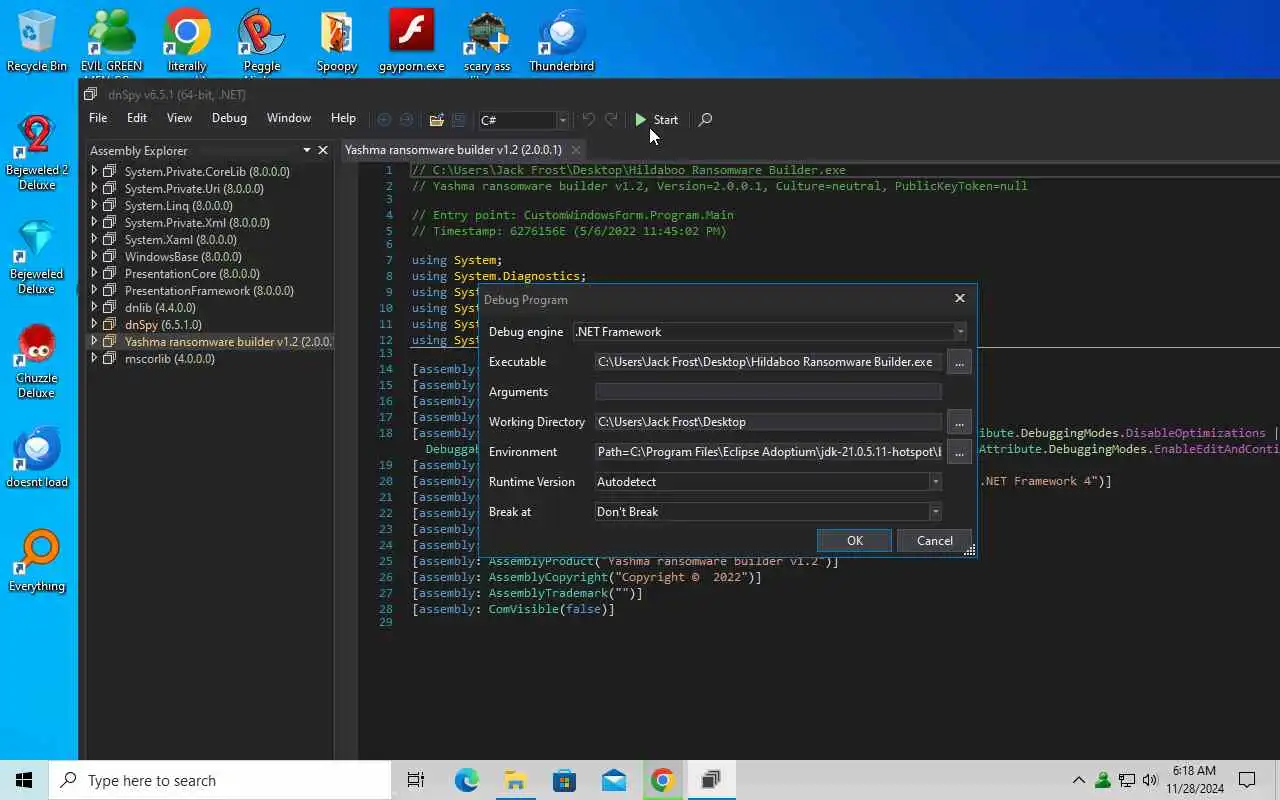Open Microsoft Store from taskbar
Image resolution: width=1280 pixels, height=800 pixels.
[x=564, y=780]
